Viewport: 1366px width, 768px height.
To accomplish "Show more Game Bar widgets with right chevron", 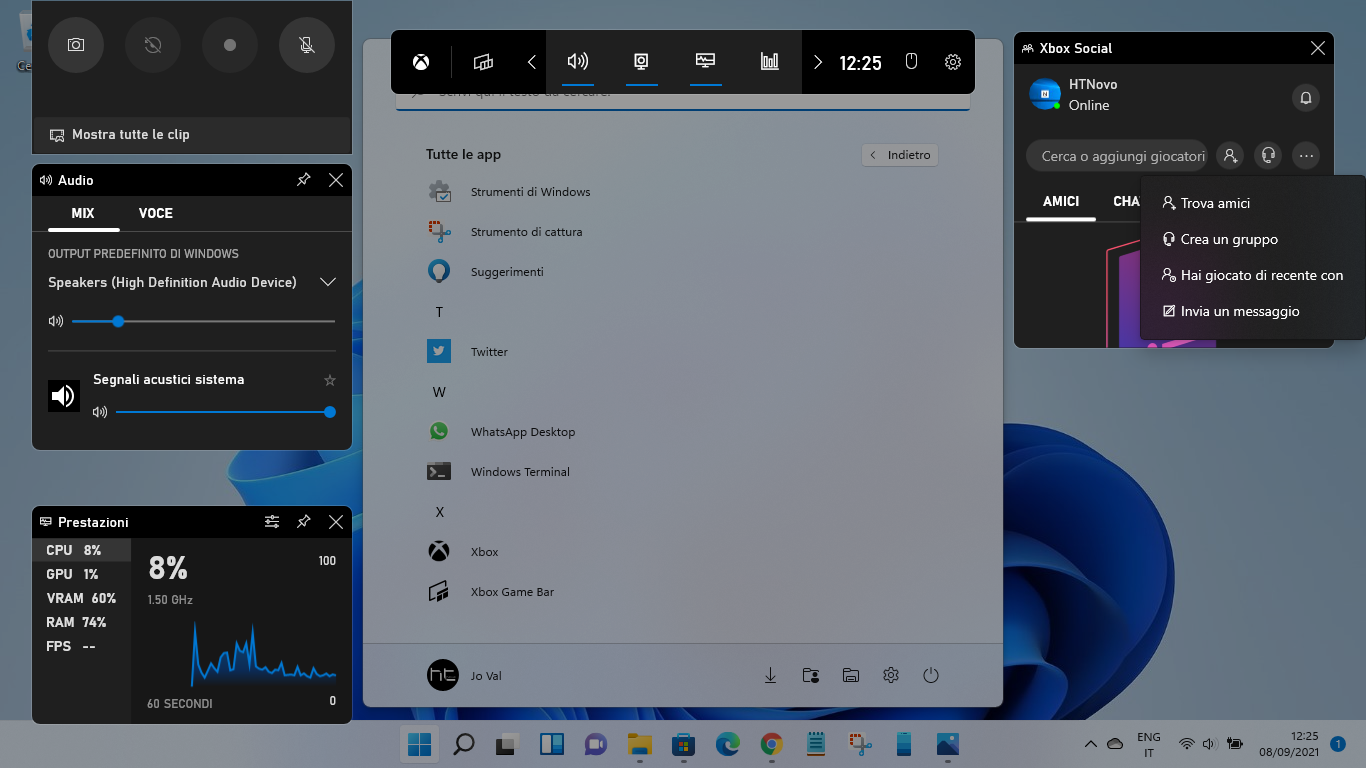I will (x=818, y=62).
